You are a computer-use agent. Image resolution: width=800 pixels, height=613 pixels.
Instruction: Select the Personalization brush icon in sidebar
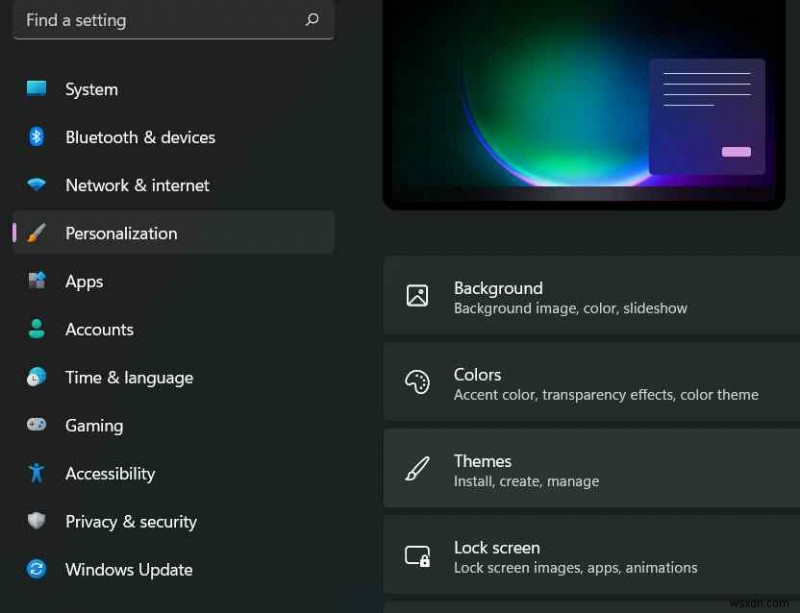(x=36, y=233)
